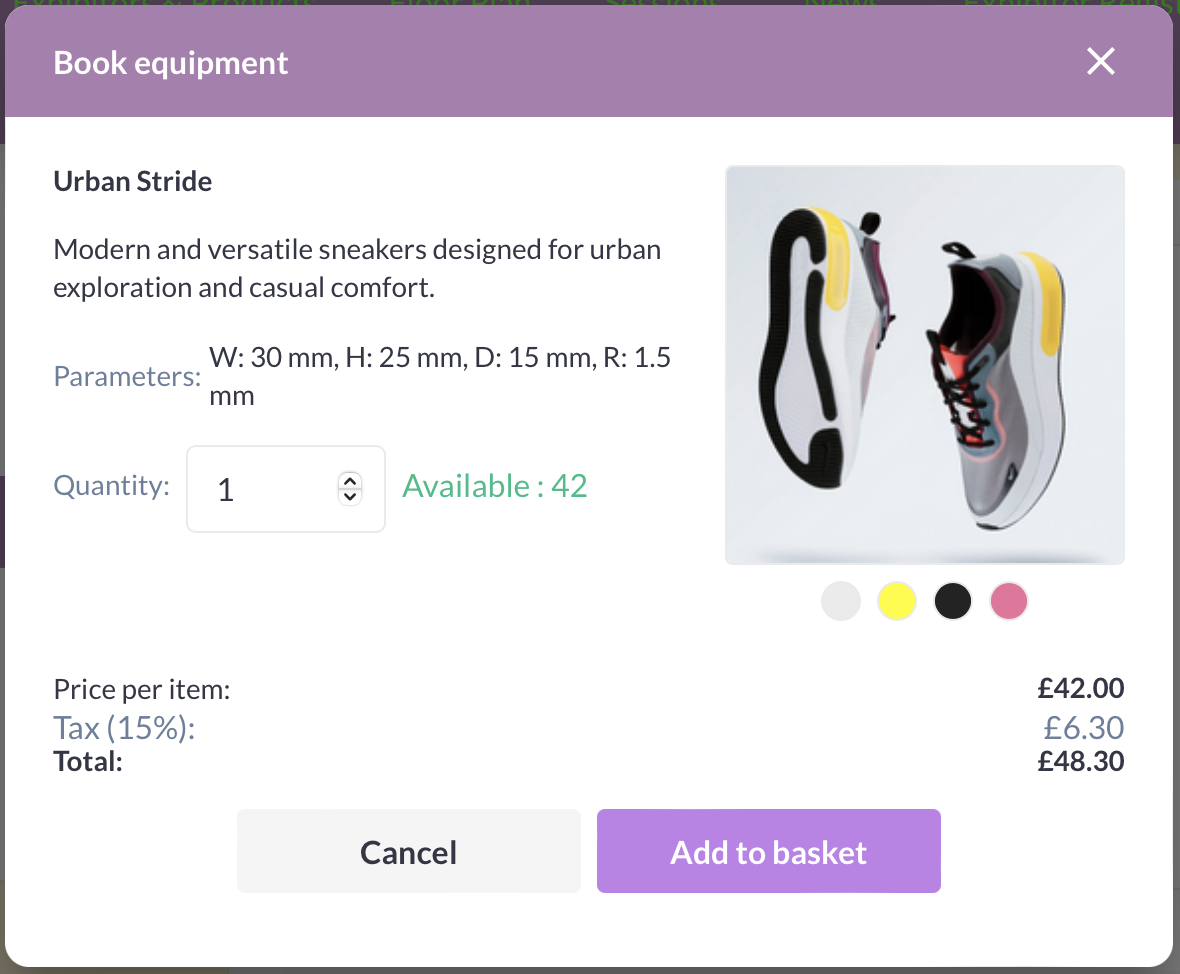
Task: Click the £48.30 total amount
Action: (x=1080, y=762)
